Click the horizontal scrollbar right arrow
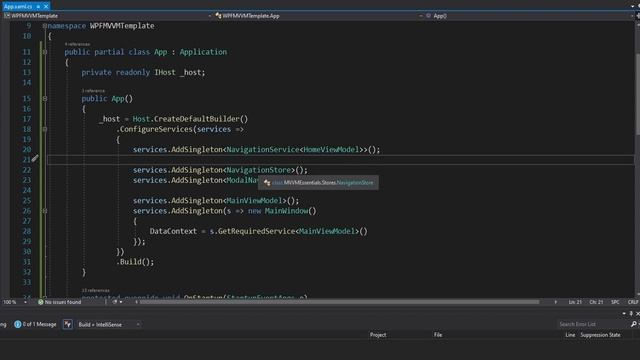The image size is (640, 360). 556,302
